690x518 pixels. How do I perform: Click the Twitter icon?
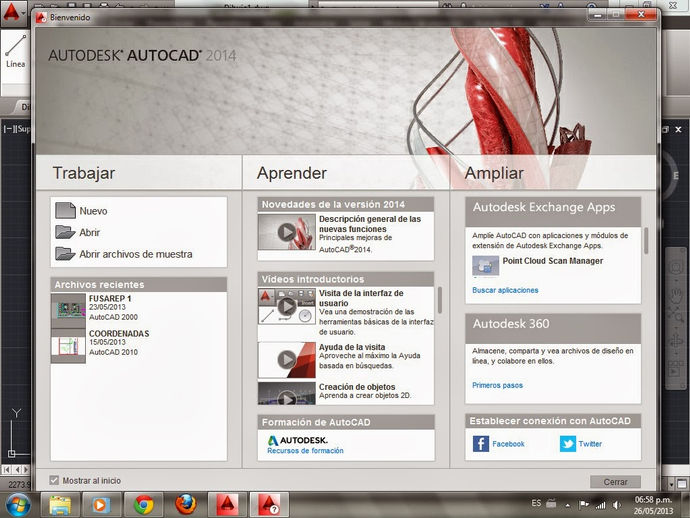pos(568,444)
